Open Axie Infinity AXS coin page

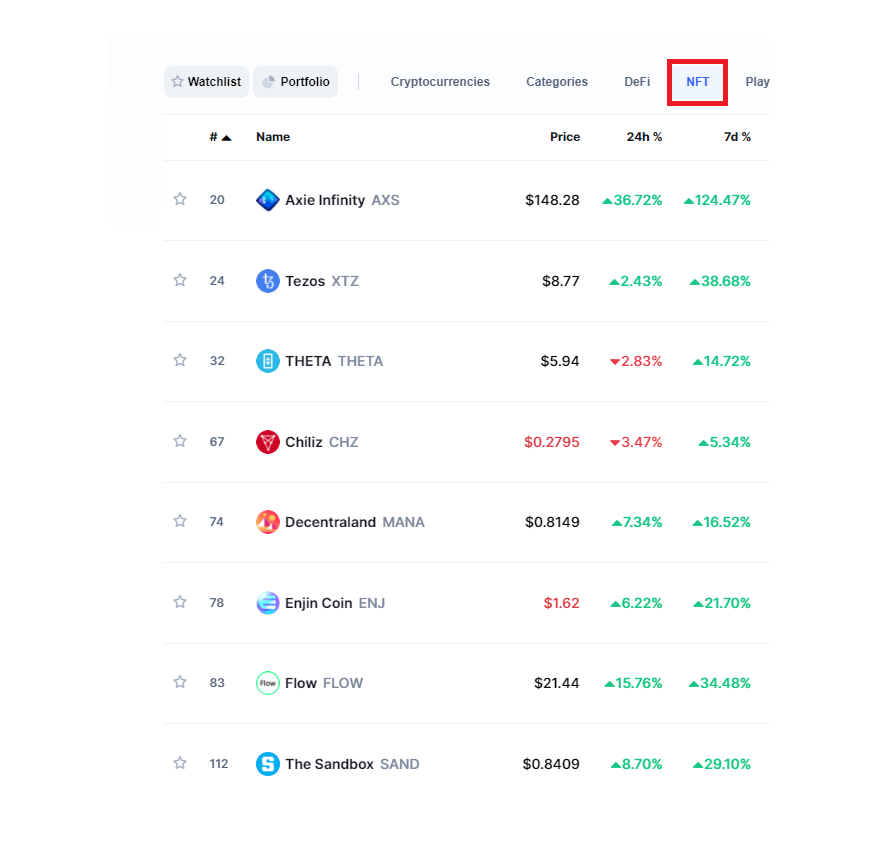pos(342,200)
